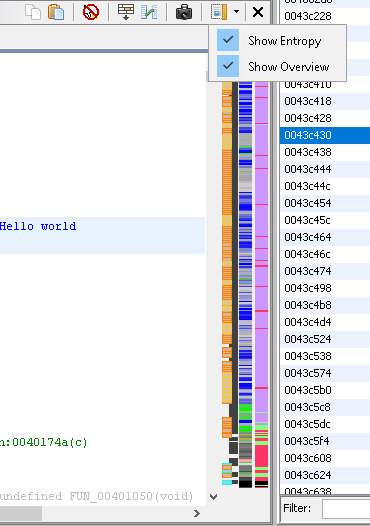Select address row 0043c474

click(325, 271)
